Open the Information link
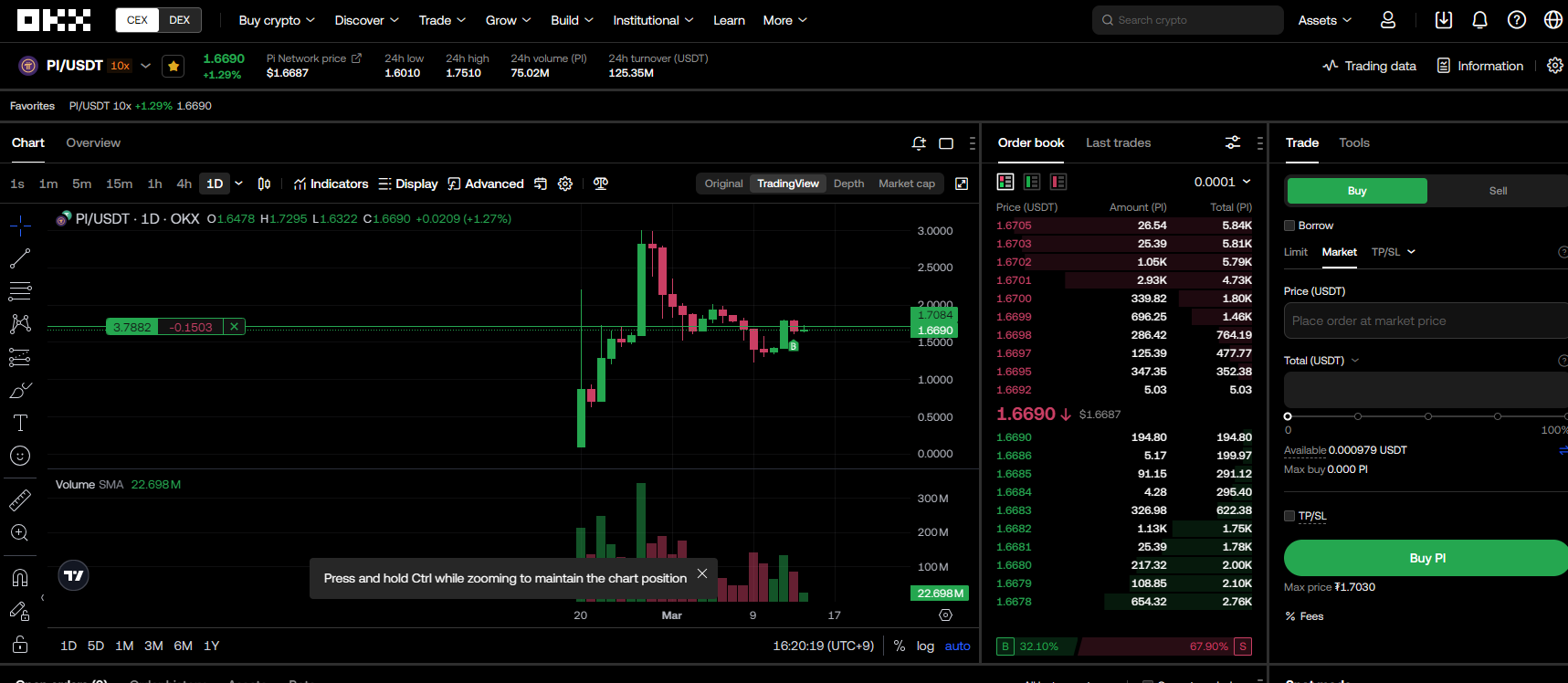This screenshot has width=1568, height=683. (x=1480, y=66)
